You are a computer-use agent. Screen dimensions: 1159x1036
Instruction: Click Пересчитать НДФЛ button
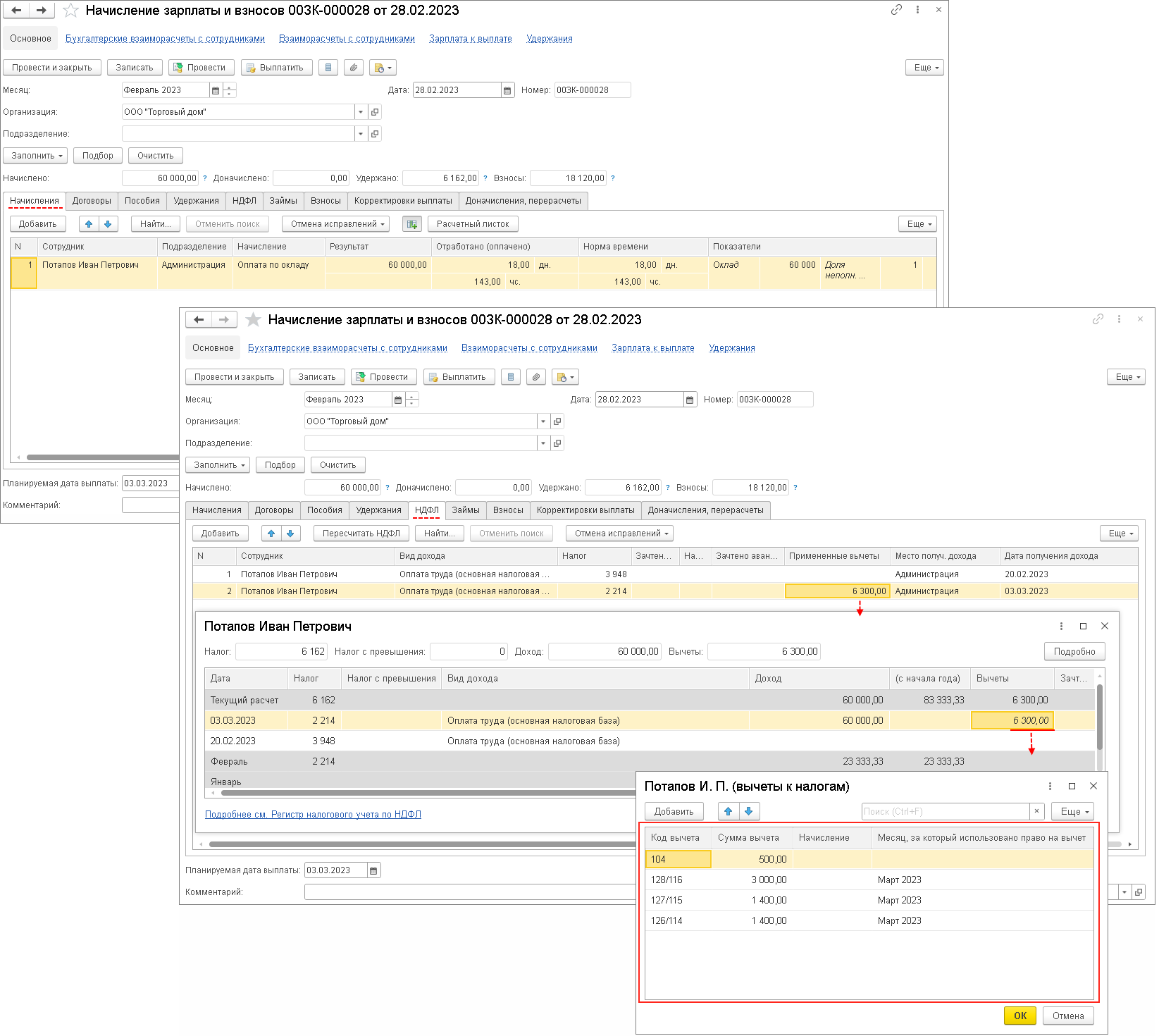(361, 534)
